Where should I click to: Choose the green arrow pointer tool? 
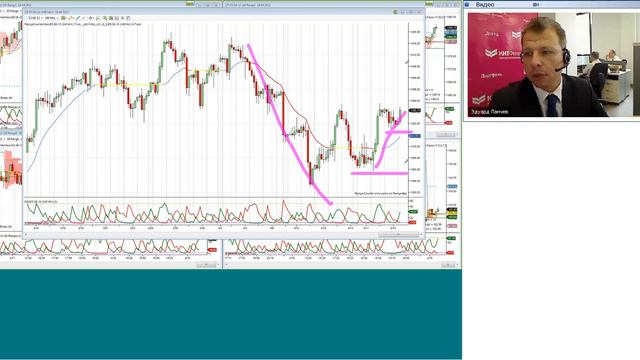98,18
